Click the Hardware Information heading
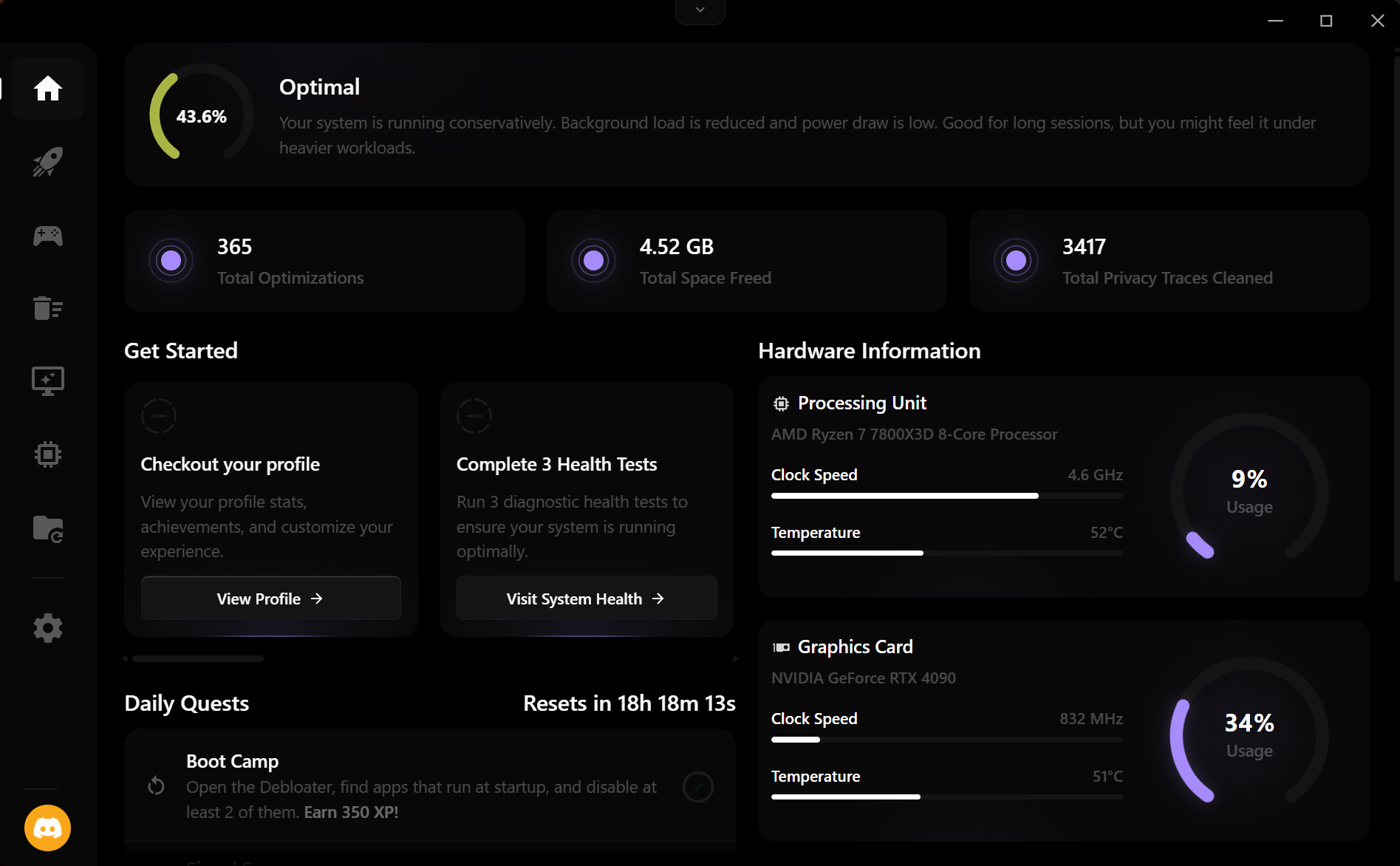The width and height of the screenshot is (1400, 866). click(870, 351)
